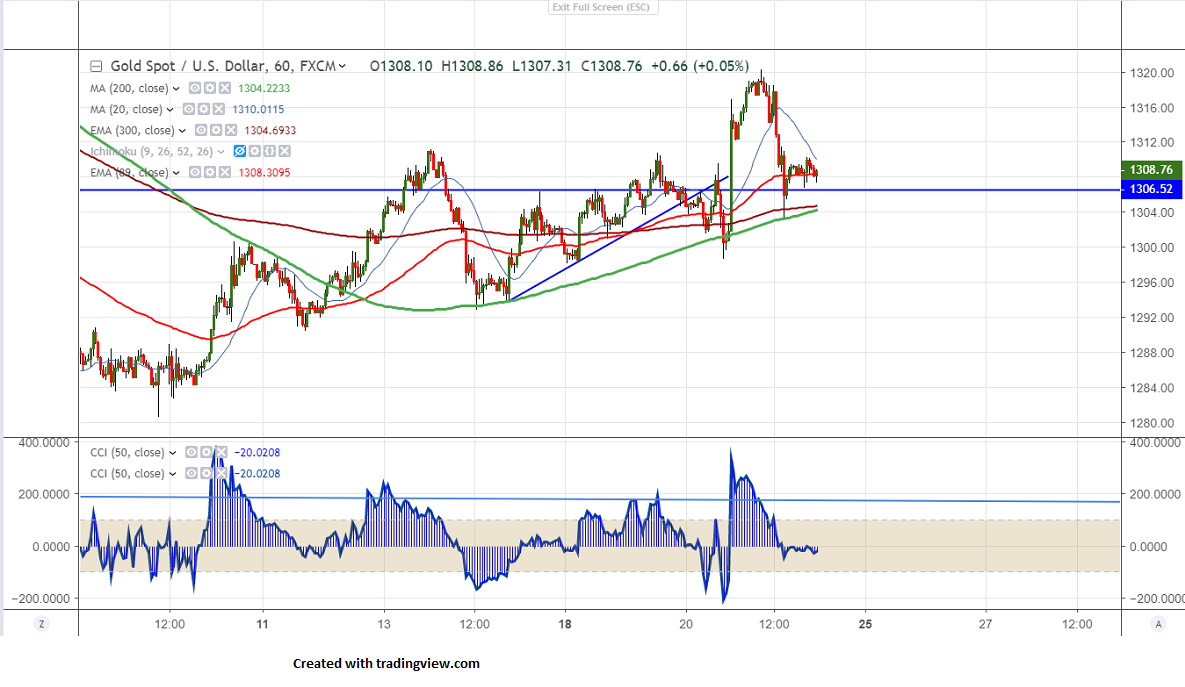Screen dimensions: 1185x687
Task: Click the low price L1307.31
Action: click(541, 66)
